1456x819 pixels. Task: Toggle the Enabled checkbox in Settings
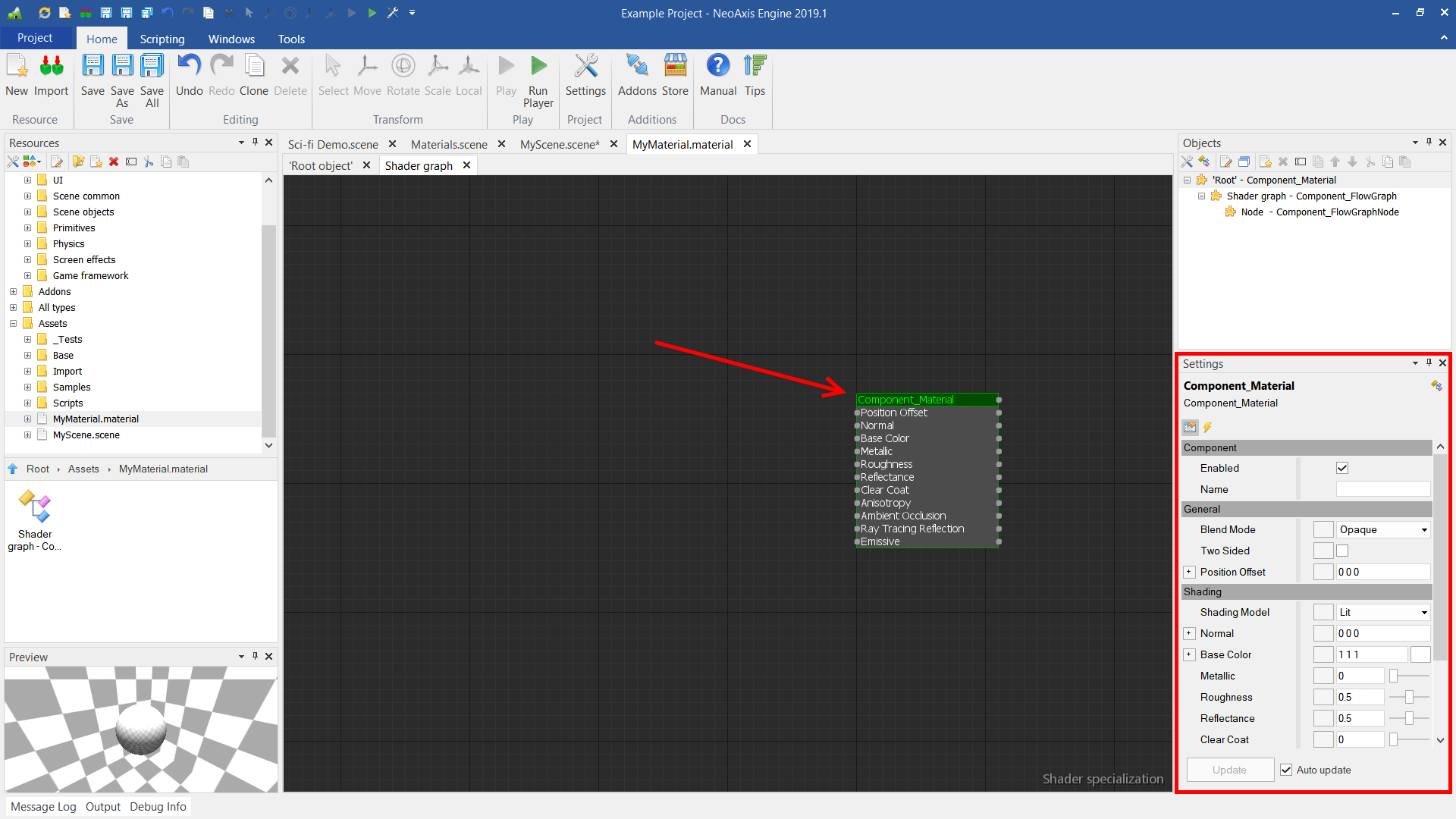pos(1342,468)
